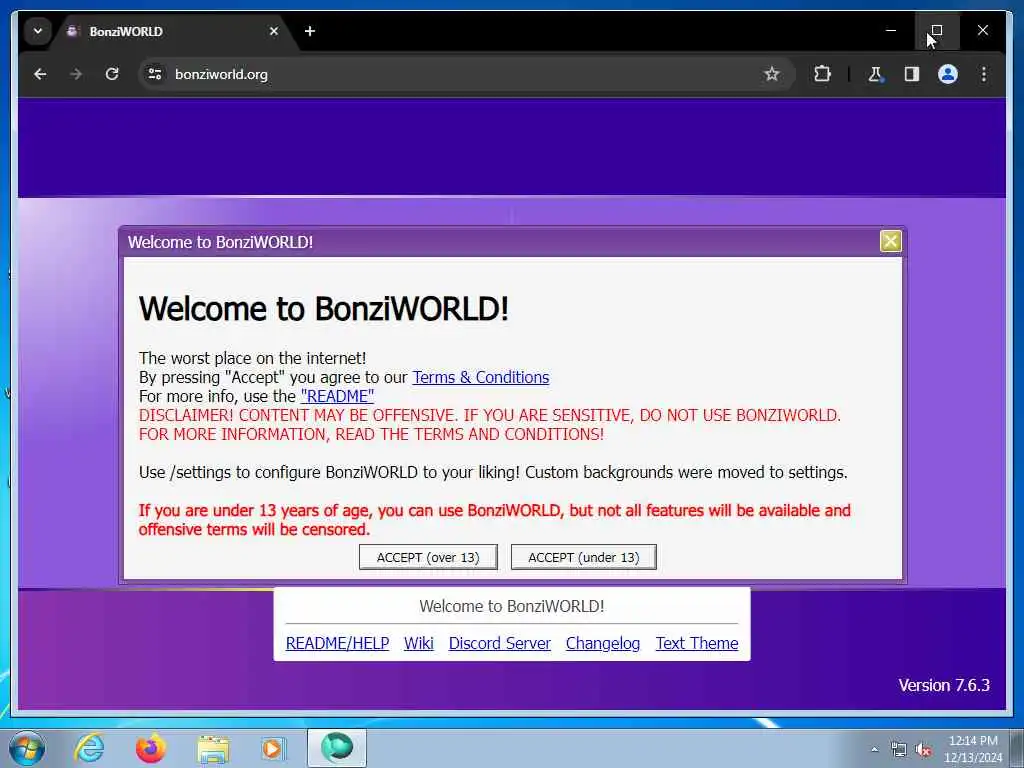Open Windows Explorer folder in taskbar
This screenshot has height=768, width=1024.
point(213,749)
